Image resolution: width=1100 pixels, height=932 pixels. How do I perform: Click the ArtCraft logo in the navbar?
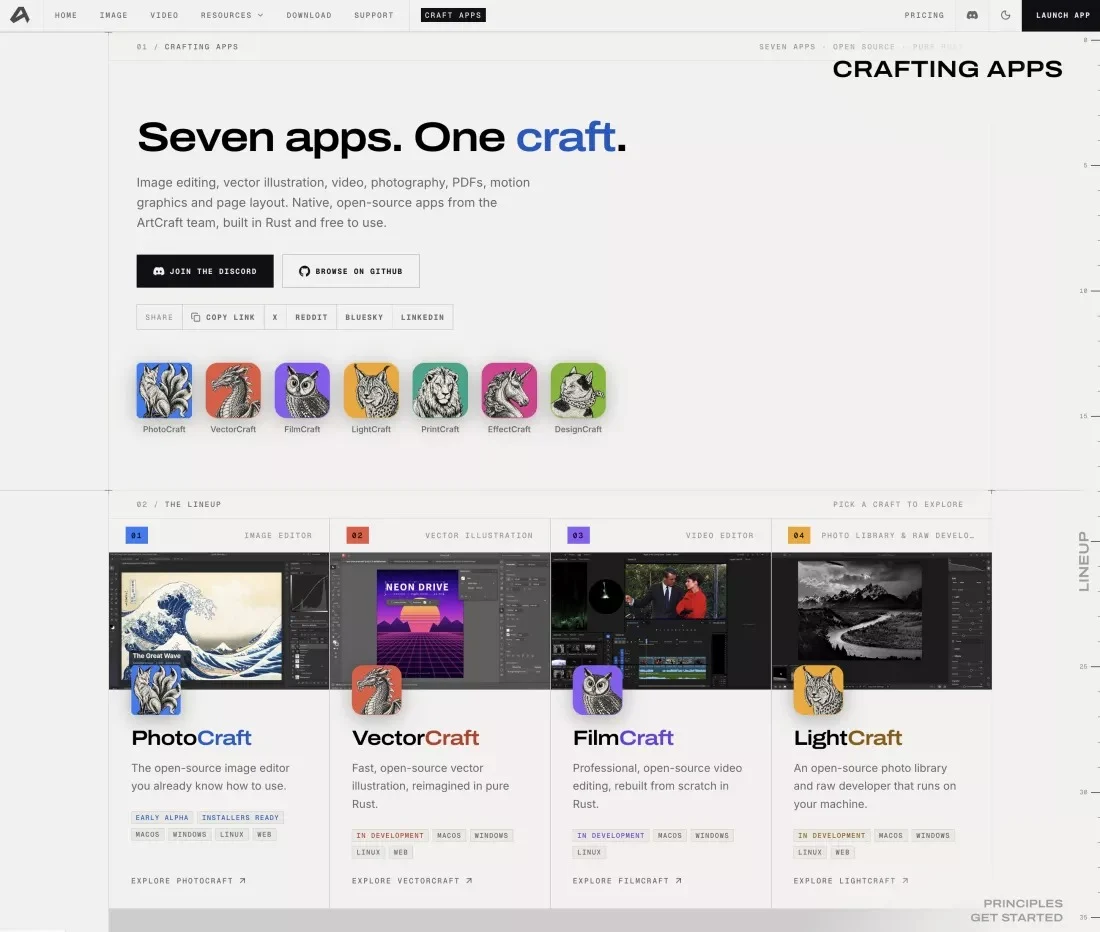tap(20, 15)
